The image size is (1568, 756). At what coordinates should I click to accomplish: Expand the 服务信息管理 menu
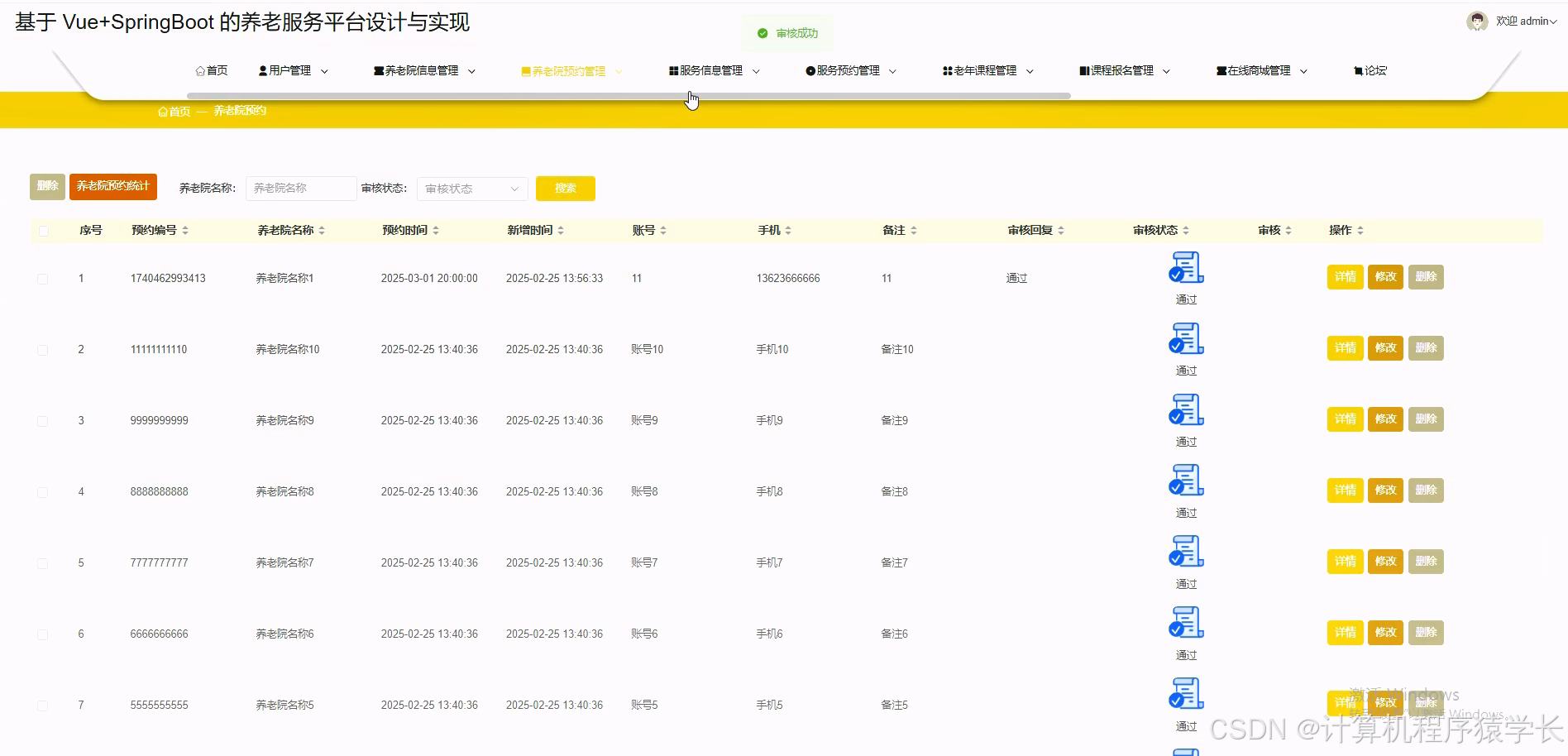pos(714,71)
